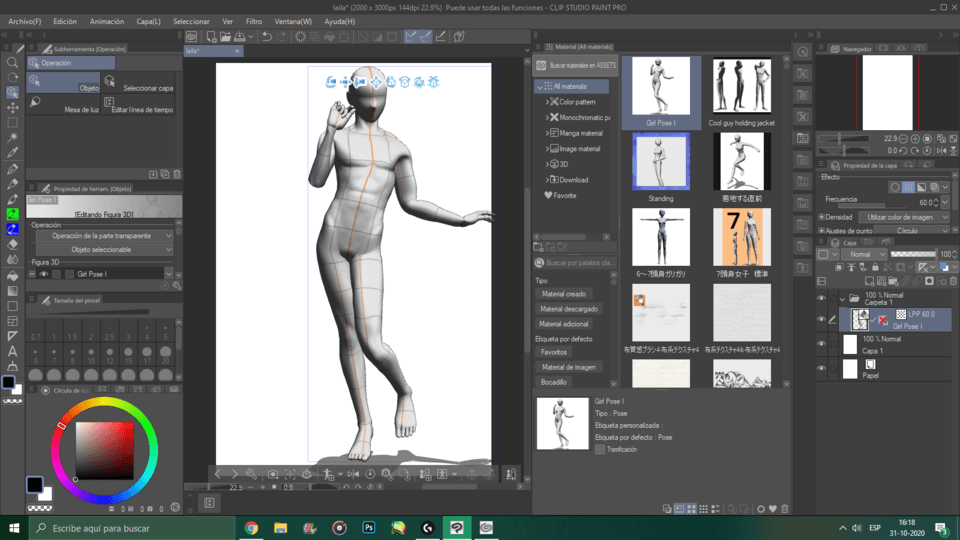Click the Undo arrow in toolbar
This screenshot has width=960, height=540.
(267, 37)
